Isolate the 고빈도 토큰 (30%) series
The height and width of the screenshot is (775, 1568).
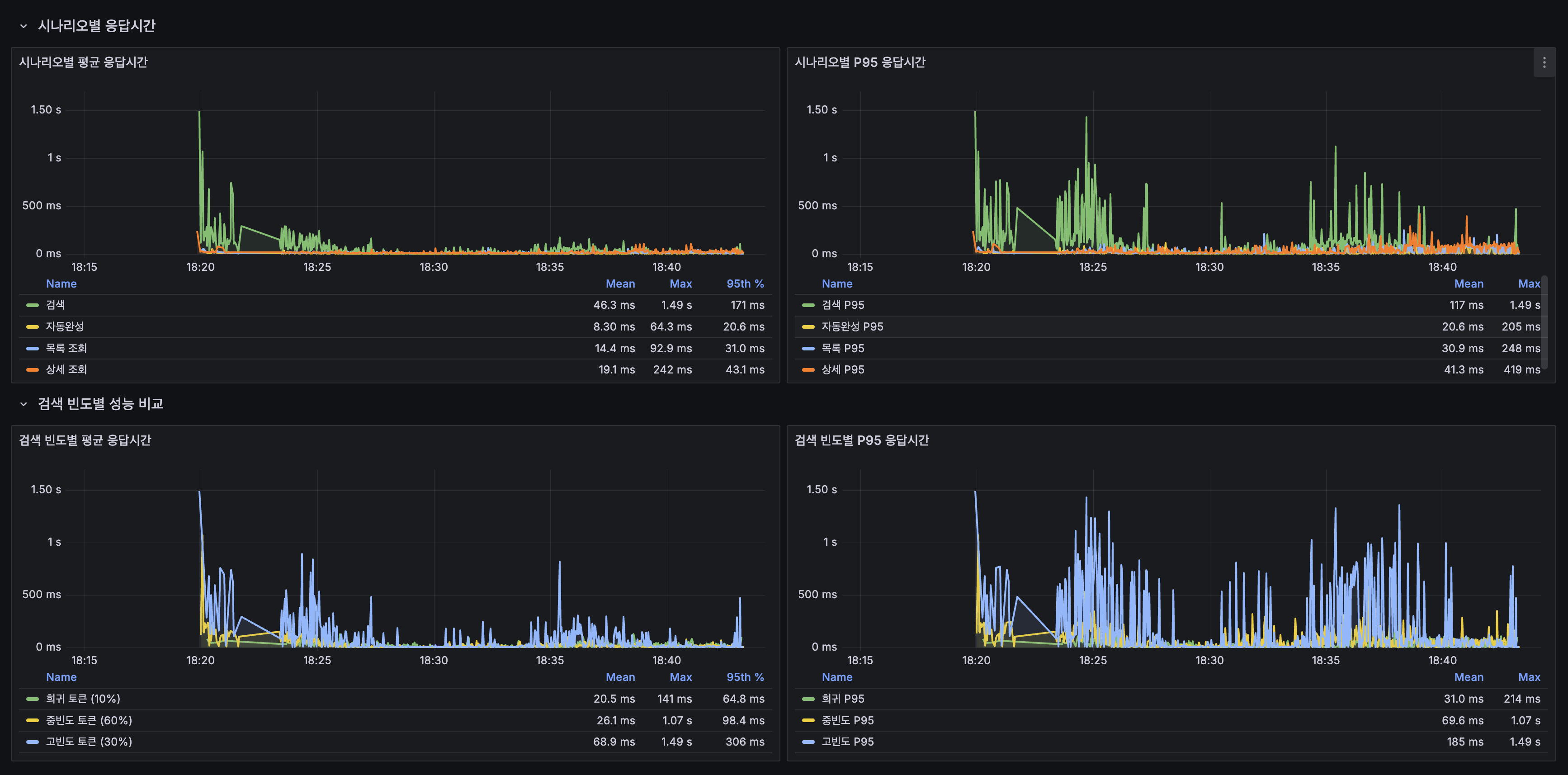(89, 742)
